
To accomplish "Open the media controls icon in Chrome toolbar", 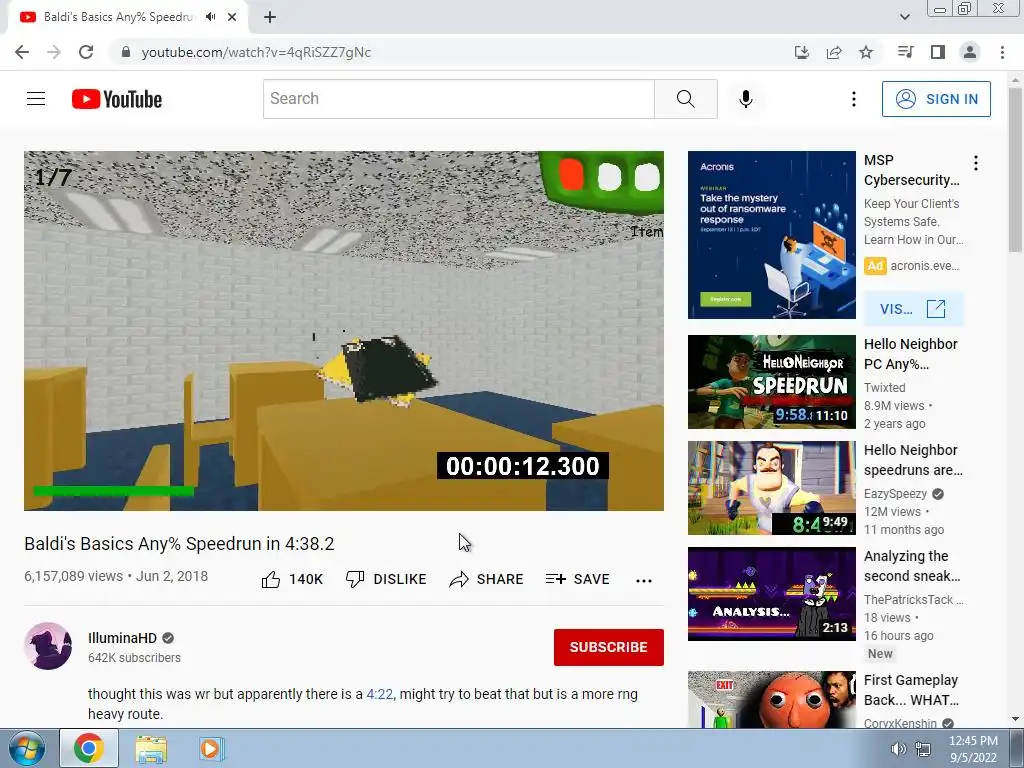I will pos(905,52).
